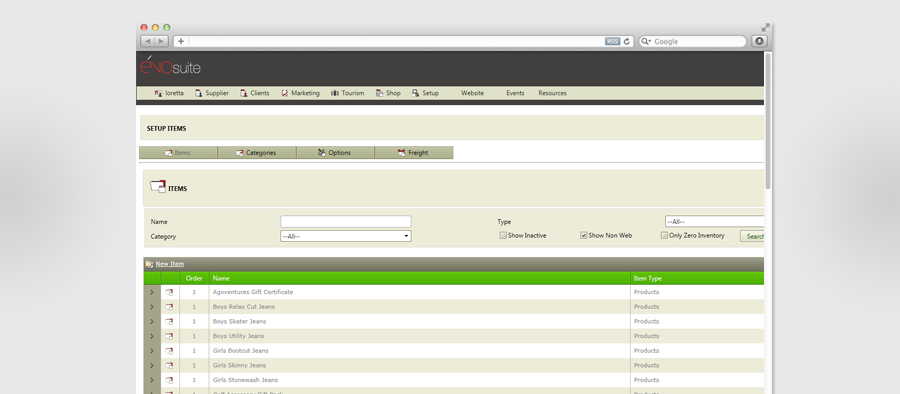Click the browser back arrow button
This screenshot has width=900, height=394.
pos(148,41)
